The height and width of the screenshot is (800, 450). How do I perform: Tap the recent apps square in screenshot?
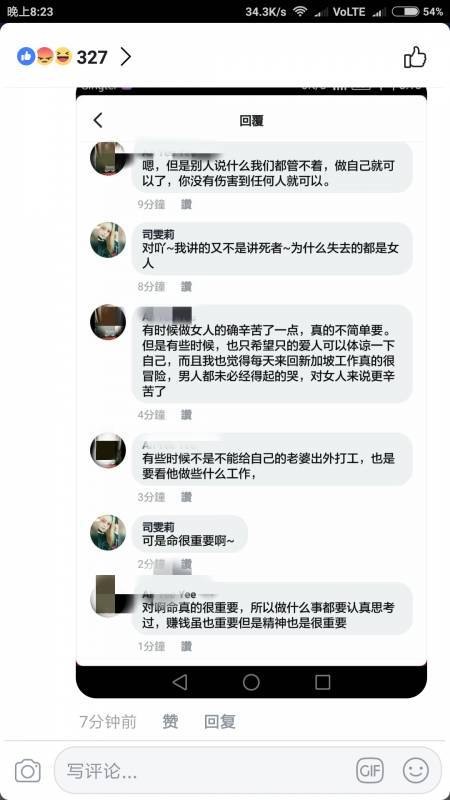pyautogui.click(x=322, y=682)
